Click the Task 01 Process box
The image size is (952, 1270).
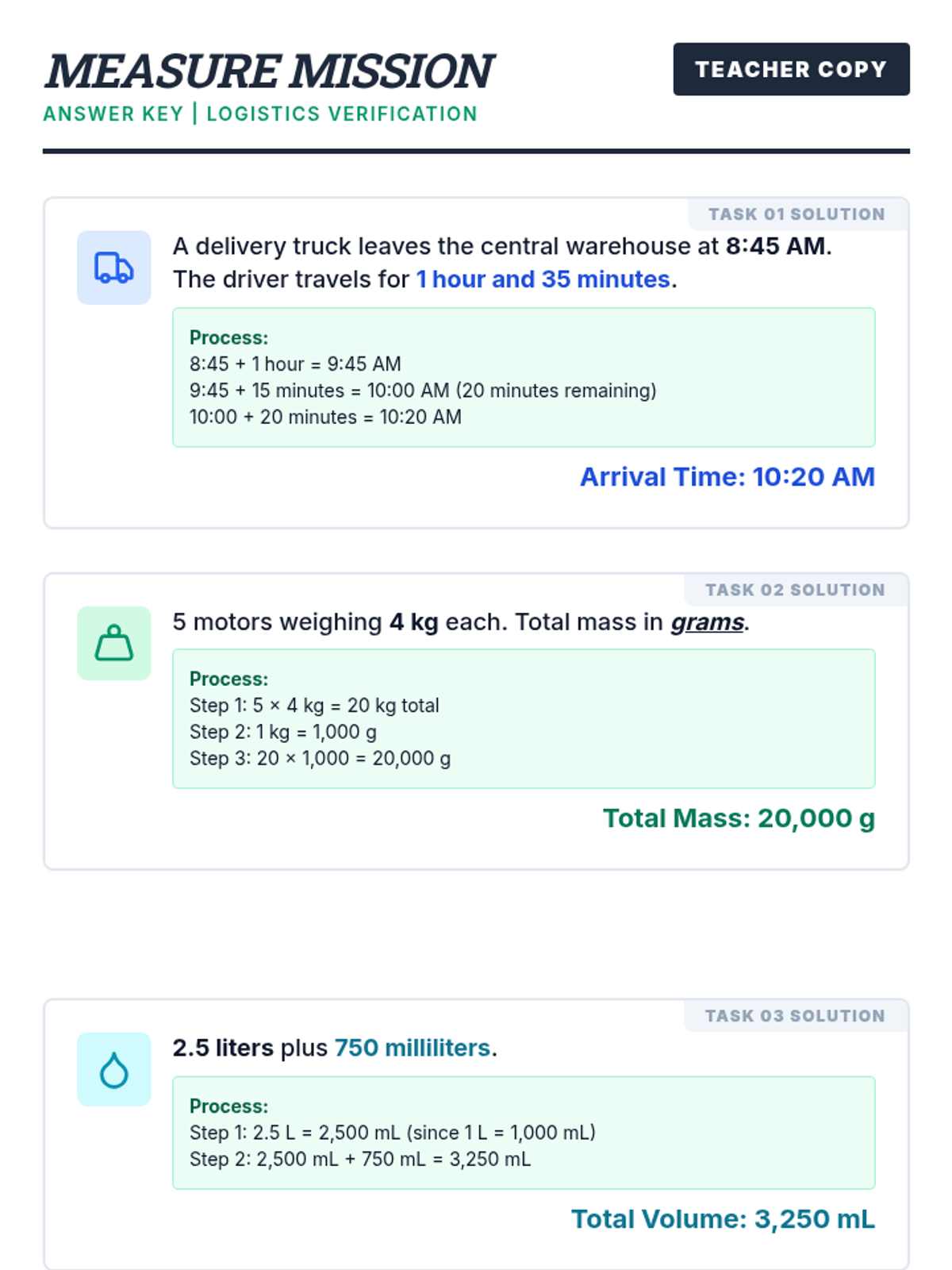pos(524,377)
